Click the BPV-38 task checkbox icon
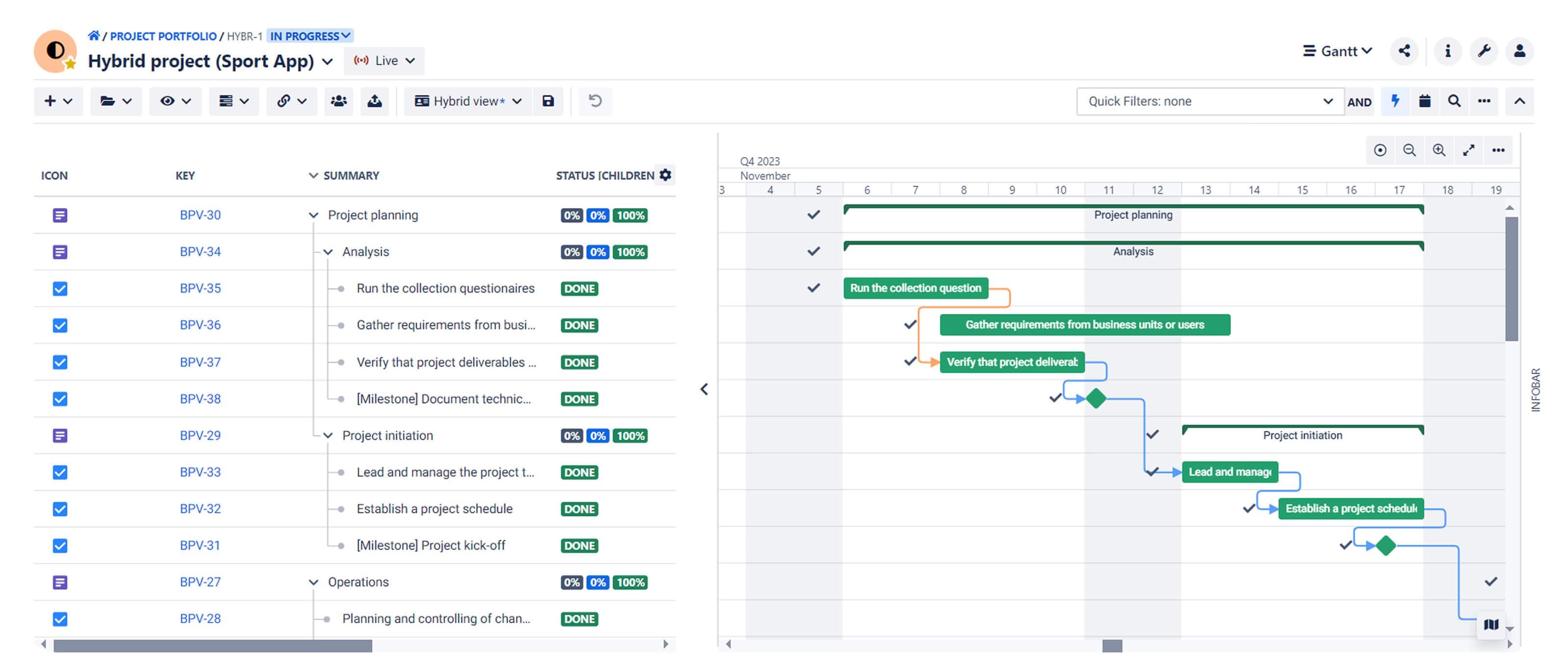 (x=60, y=399)
